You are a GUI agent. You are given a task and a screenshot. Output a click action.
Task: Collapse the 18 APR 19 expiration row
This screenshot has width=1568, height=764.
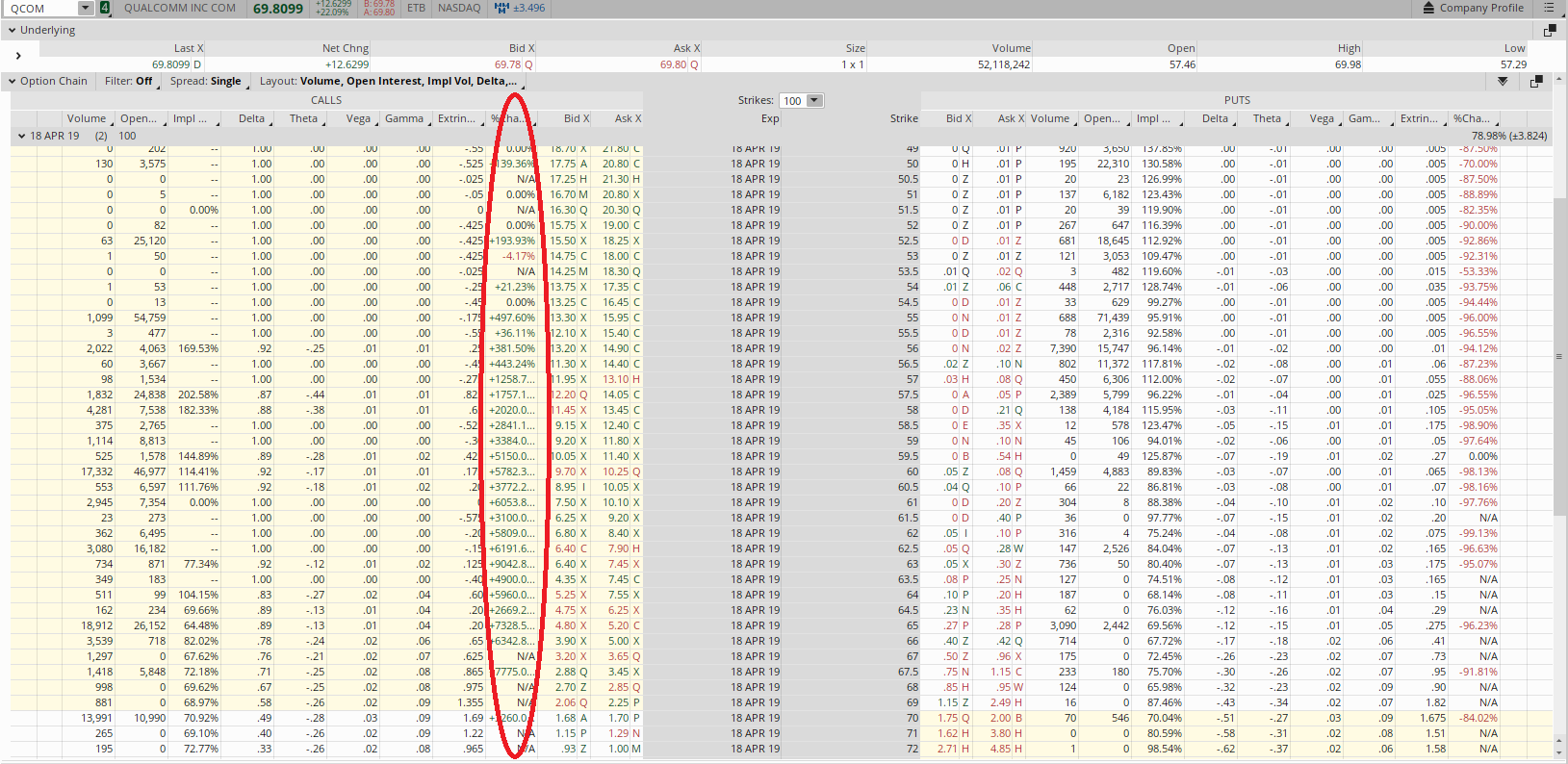[x=21, y=136]
